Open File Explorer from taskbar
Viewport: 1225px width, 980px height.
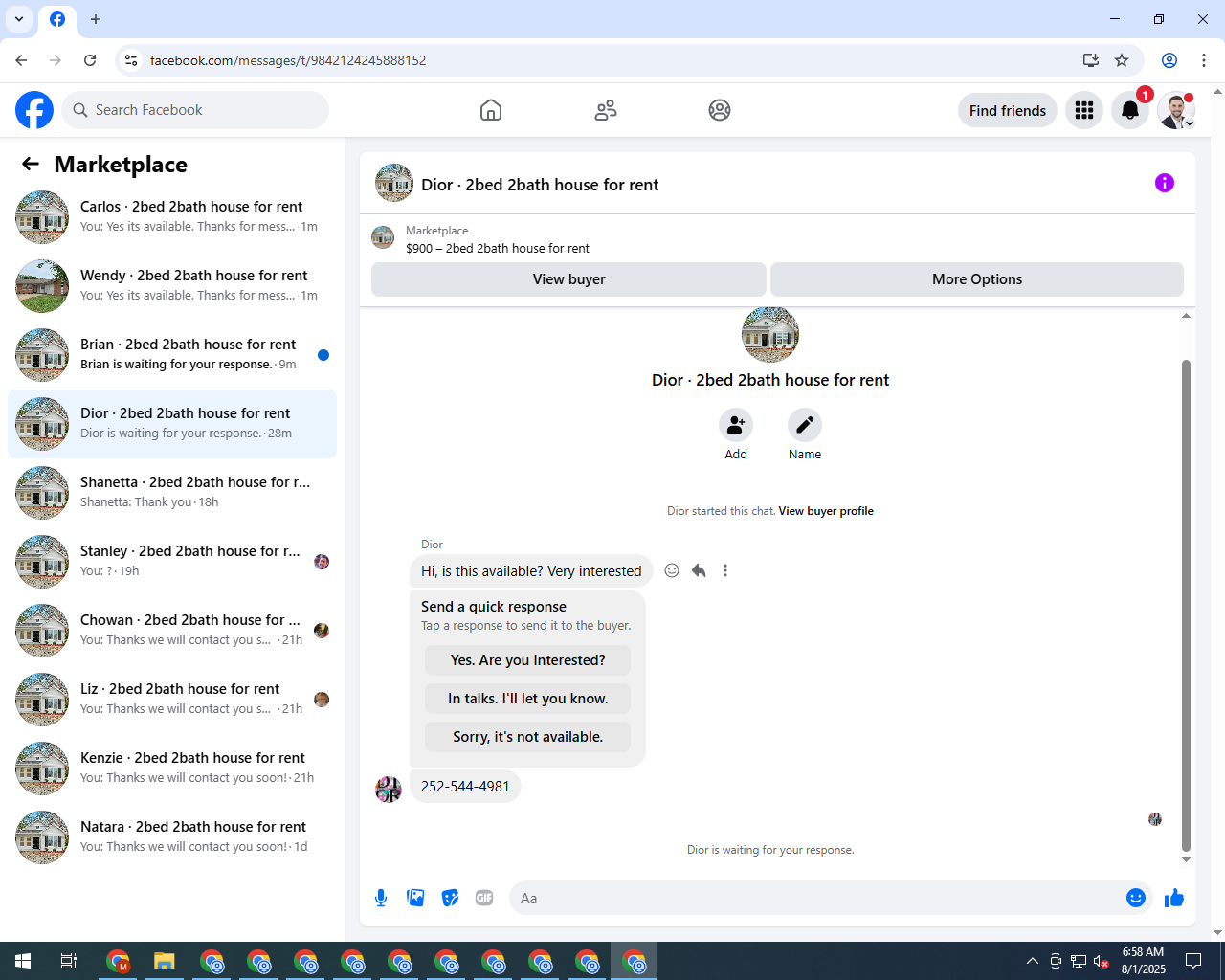165,961
